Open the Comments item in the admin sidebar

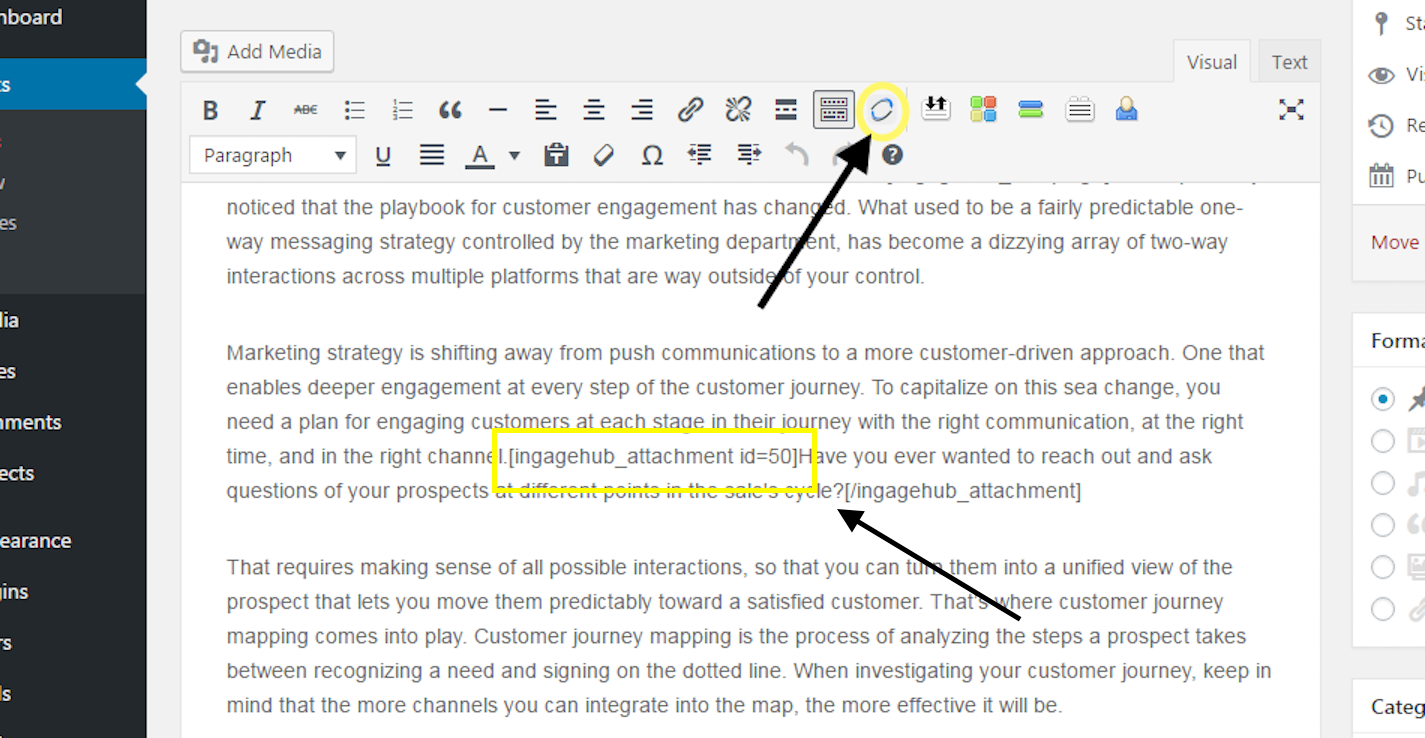pyautogui.click(x=31, y=422)
